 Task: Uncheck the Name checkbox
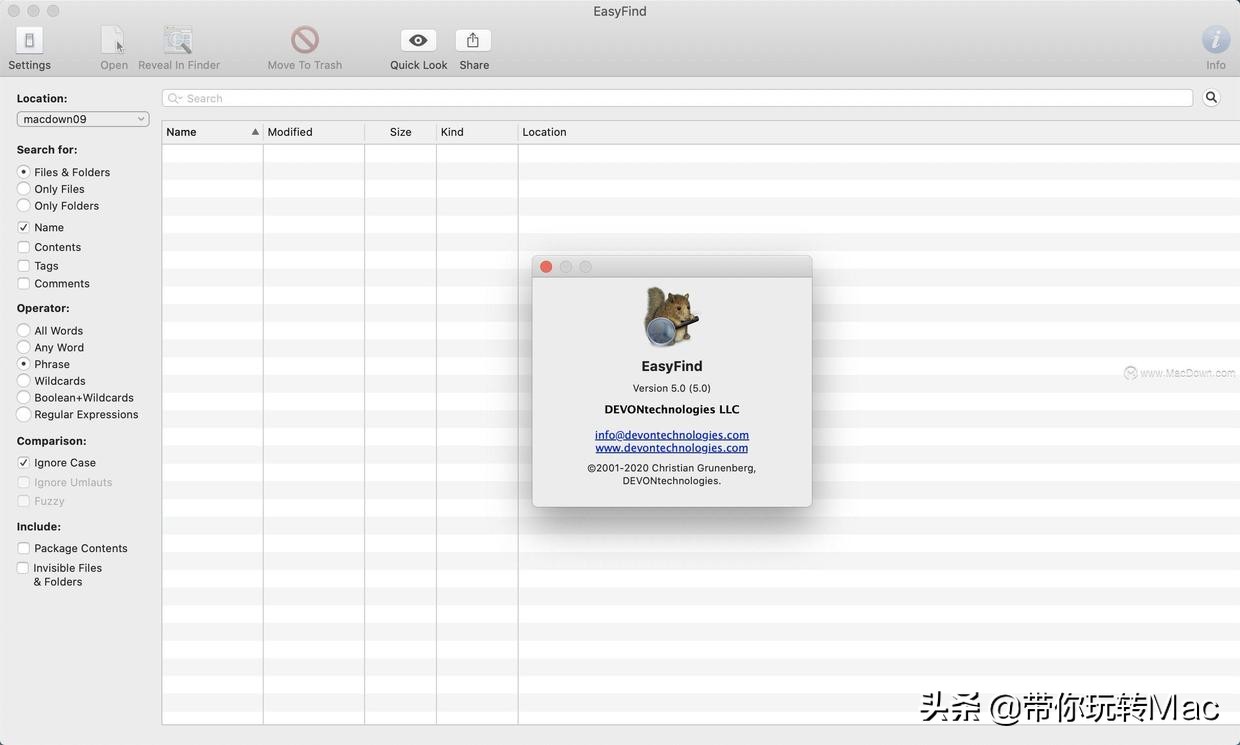point(24,227)
